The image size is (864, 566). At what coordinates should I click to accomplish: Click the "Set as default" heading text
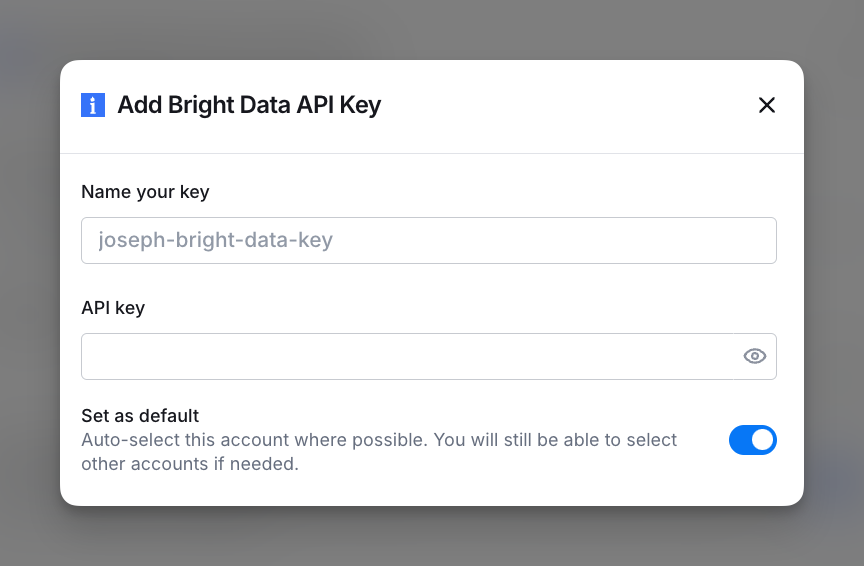(x=140, y=416)
